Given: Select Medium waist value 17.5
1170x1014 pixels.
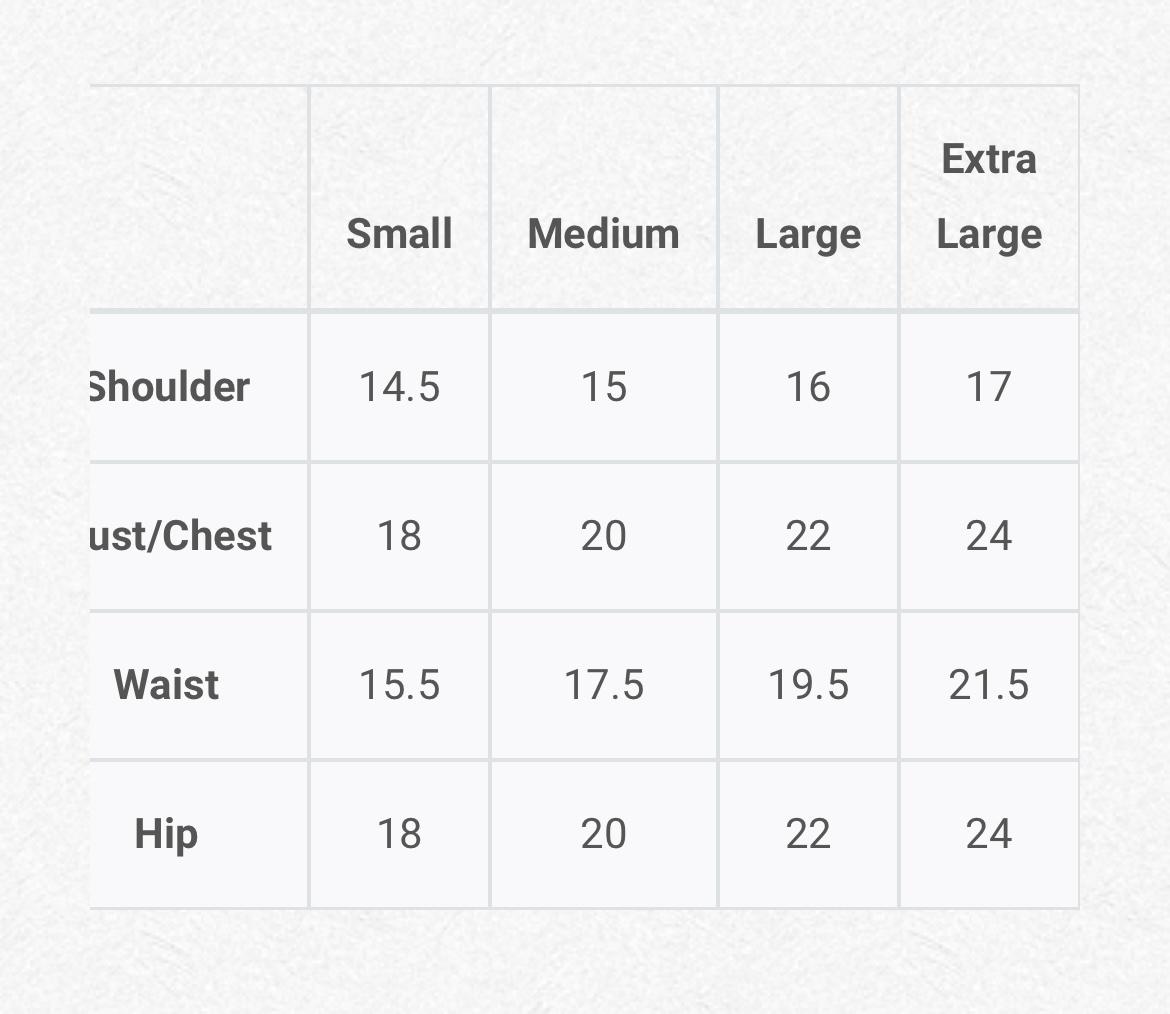Looking at the screenshot, I should pos(604,685).
